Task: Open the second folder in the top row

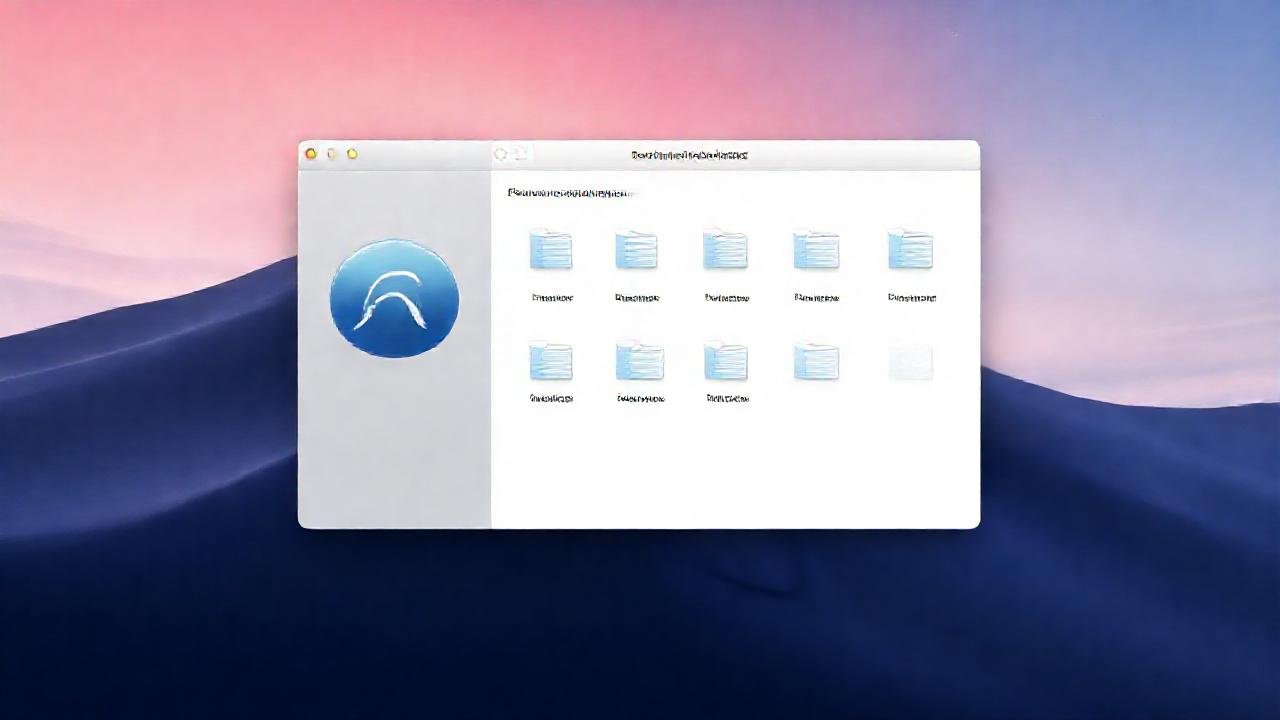Action: [x=637, y=249]
